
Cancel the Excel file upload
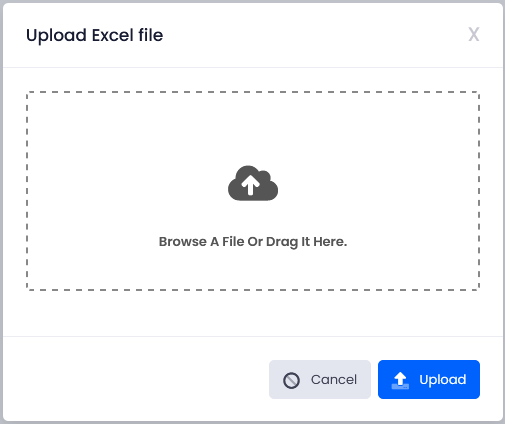click(320, 379)
